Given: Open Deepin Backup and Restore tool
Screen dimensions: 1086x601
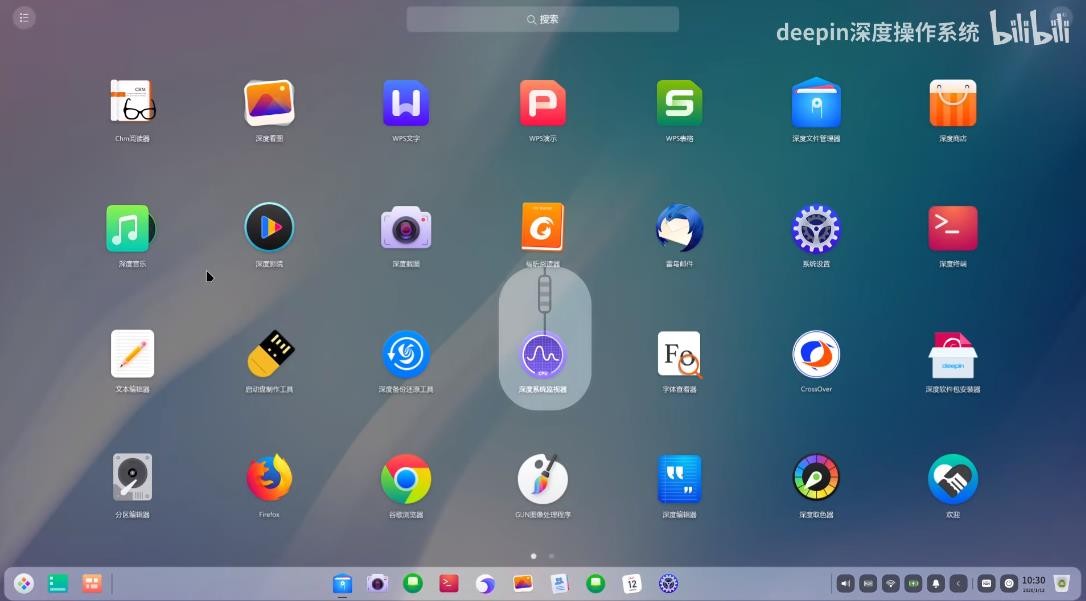Looking at the screenshot, I should point(406,355).
